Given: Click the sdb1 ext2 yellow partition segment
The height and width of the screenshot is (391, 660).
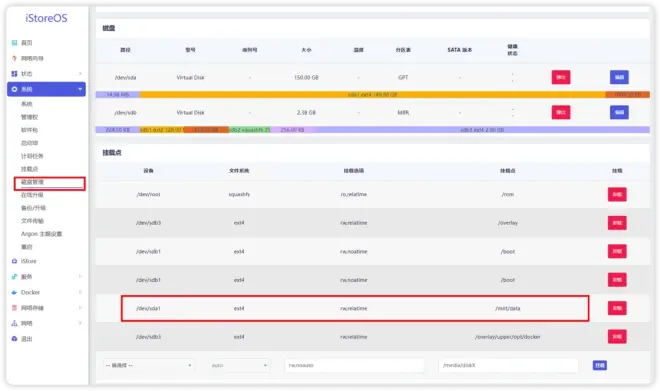Looking at the screenshot, I should [161, 130].
